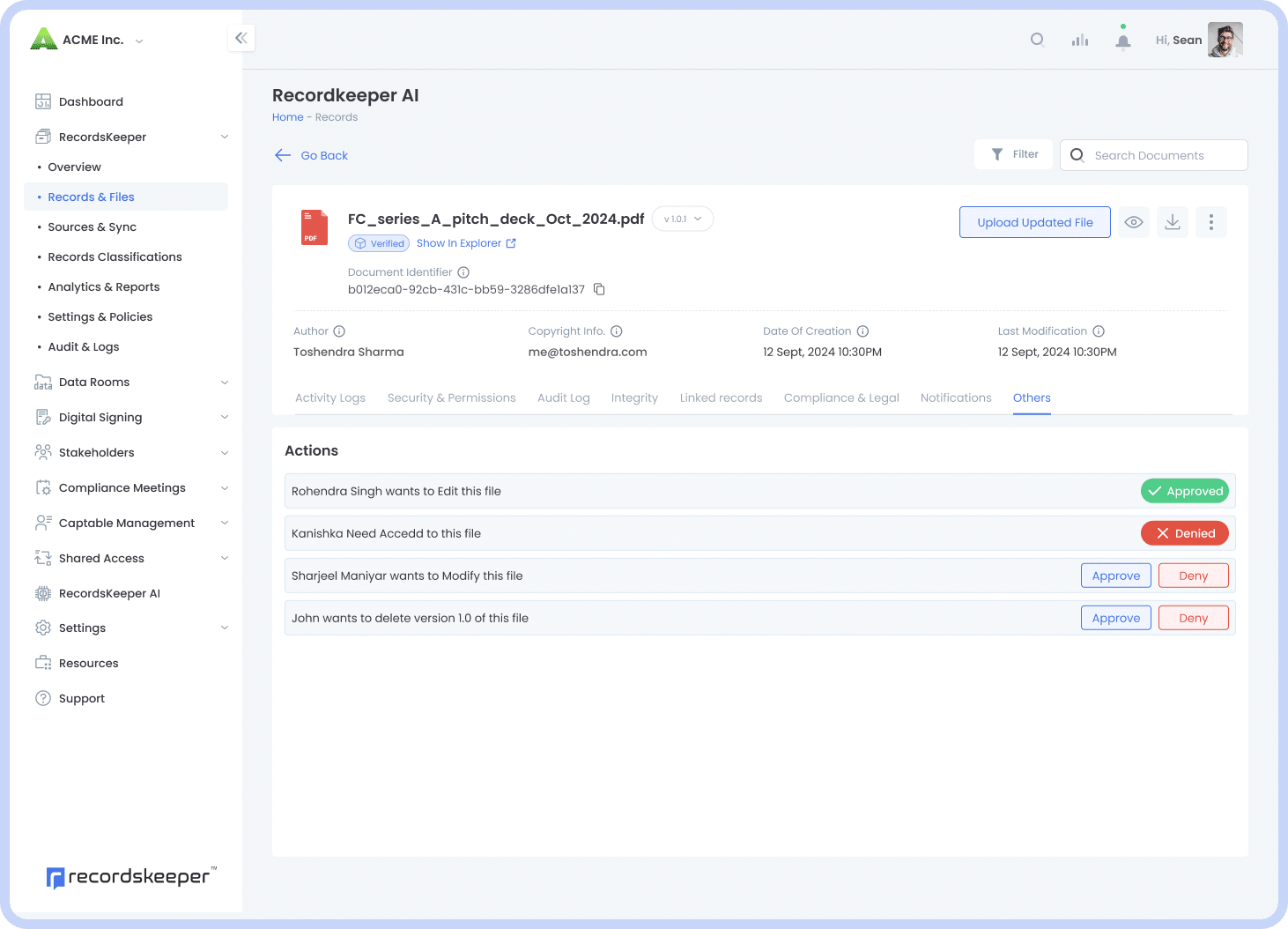Toggle file preview with eye icon
1288x929 pixels.
pos(1133,222)
